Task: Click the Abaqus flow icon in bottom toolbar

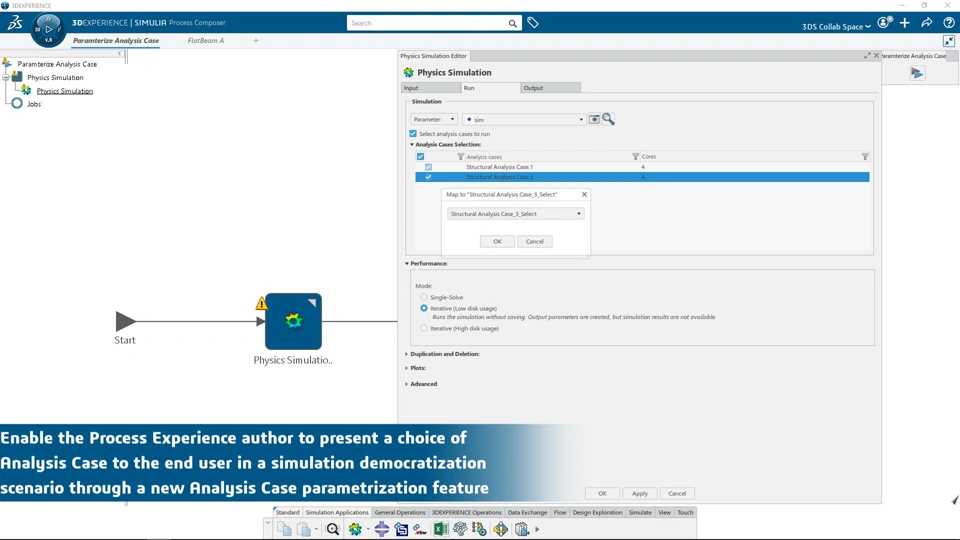Action: pos(420,529)
